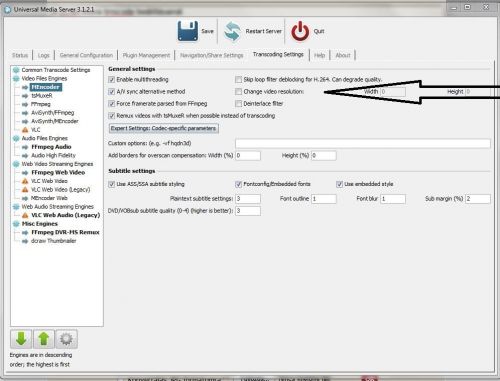The height and width of the screenshot is (381, 500).
Task: Toggle Fontconfig/Embedded fonts checkbox
Action: point(238,184)
